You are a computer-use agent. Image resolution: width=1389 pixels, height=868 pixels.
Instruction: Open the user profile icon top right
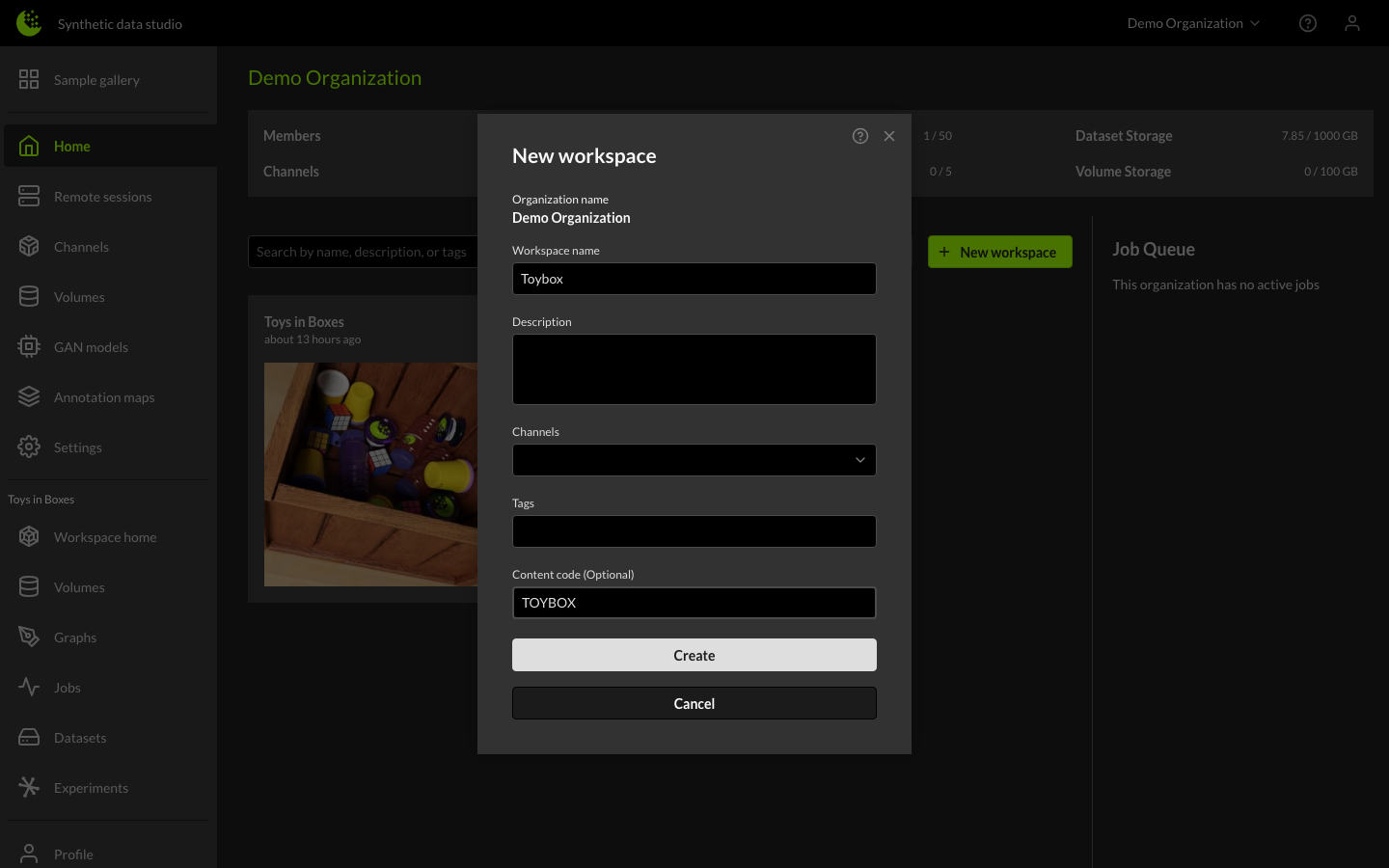pos(1352,22)
